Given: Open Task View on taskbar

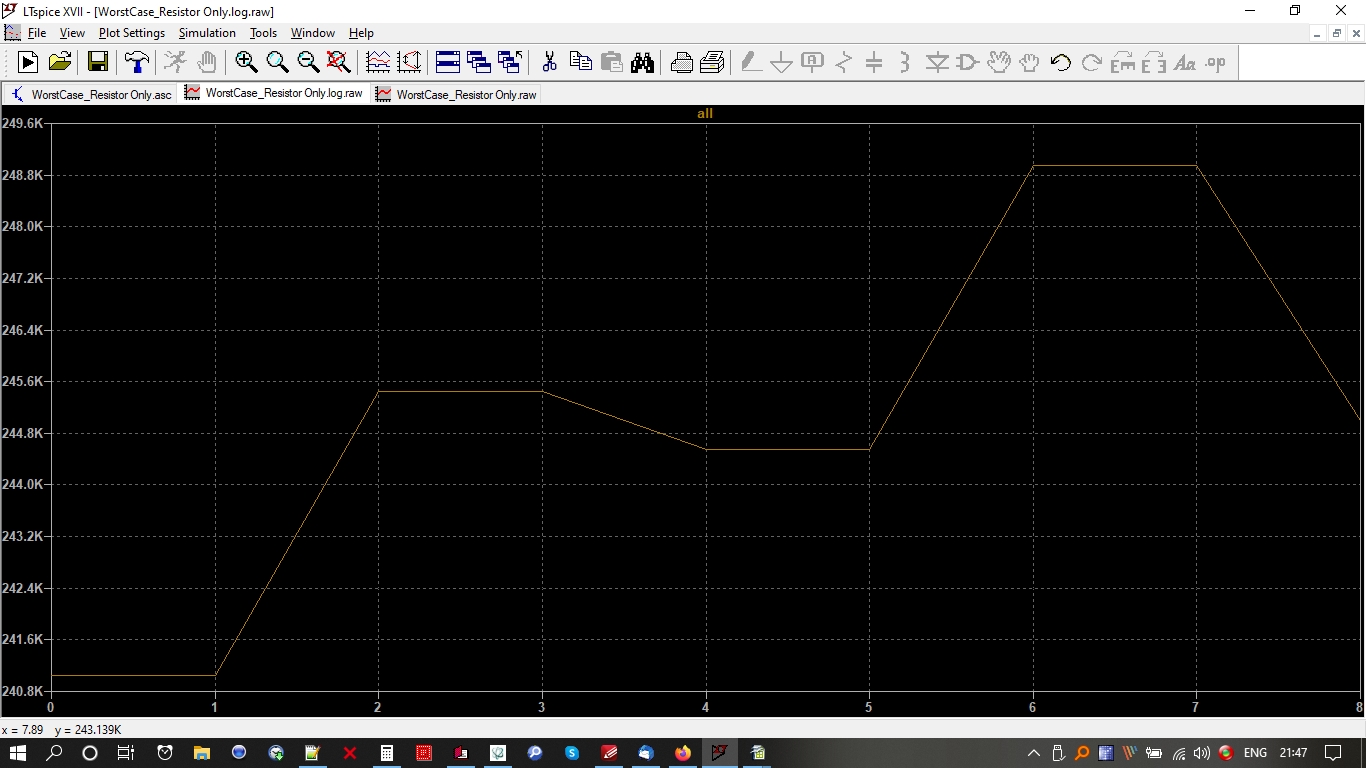Looking at the screenshot, I should (126, 752).
